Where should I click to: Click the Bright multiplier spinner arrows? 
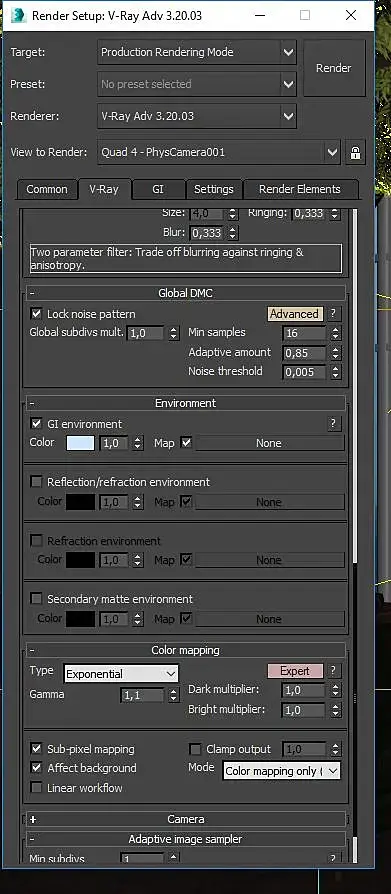(336, 710)
